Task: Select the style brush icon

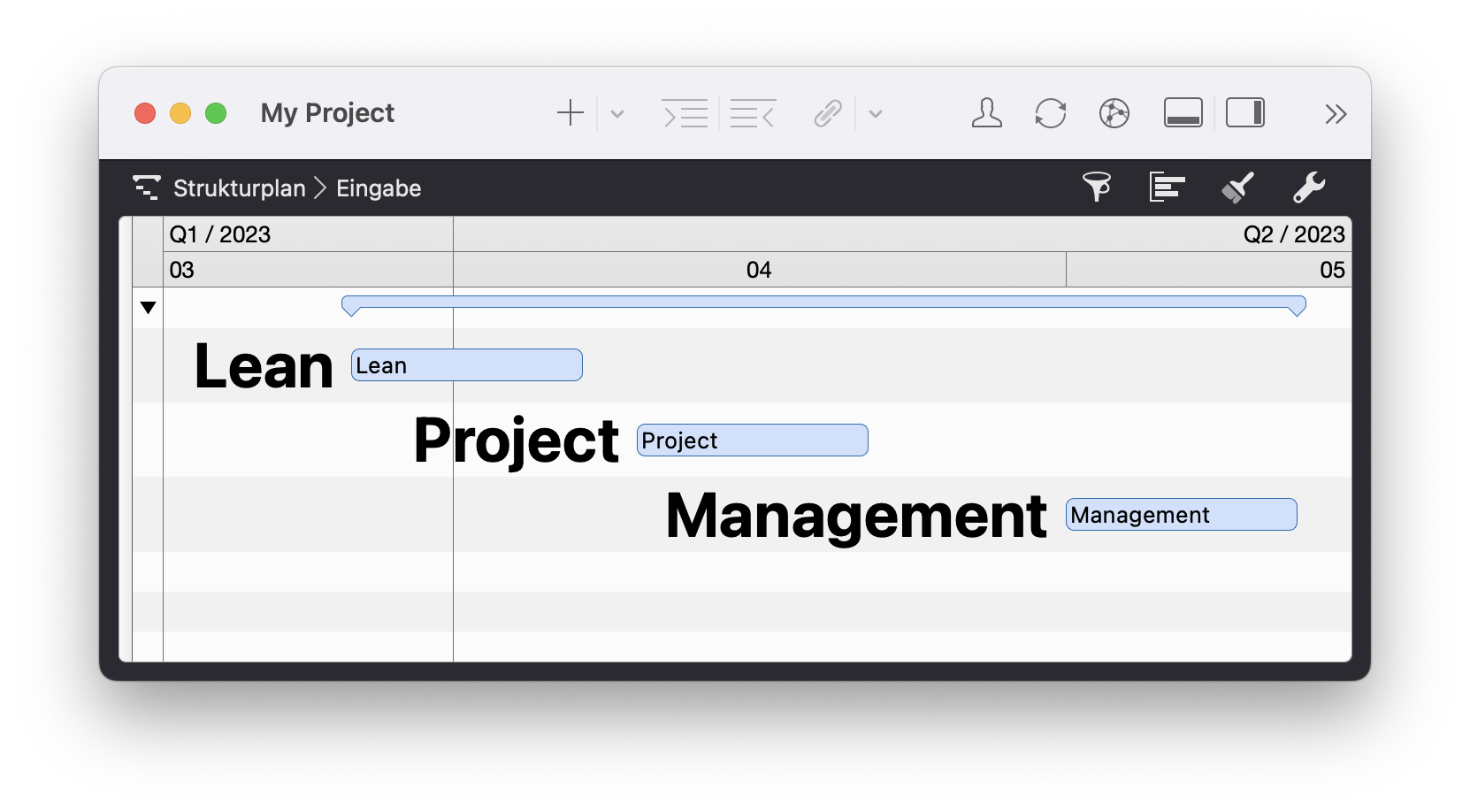Action: click(1237, 187)
